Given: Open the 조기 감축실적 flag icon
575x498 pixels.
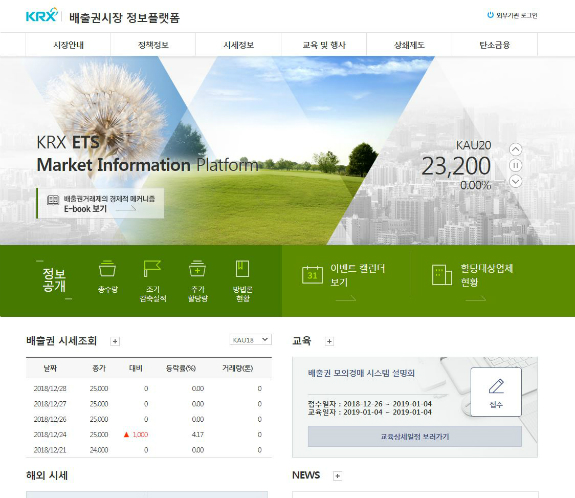Looking at the screenshot, I should coord(152,268).
